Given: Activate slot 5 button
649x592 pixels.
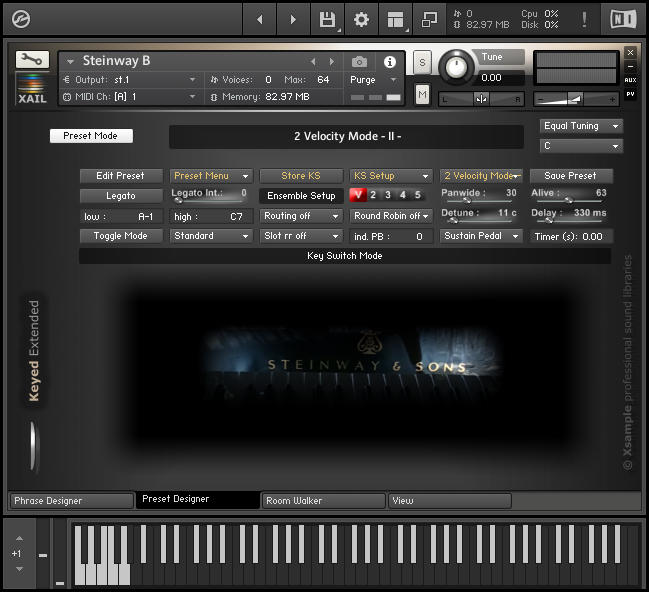Looking at the screenshot, I should 418,195.
